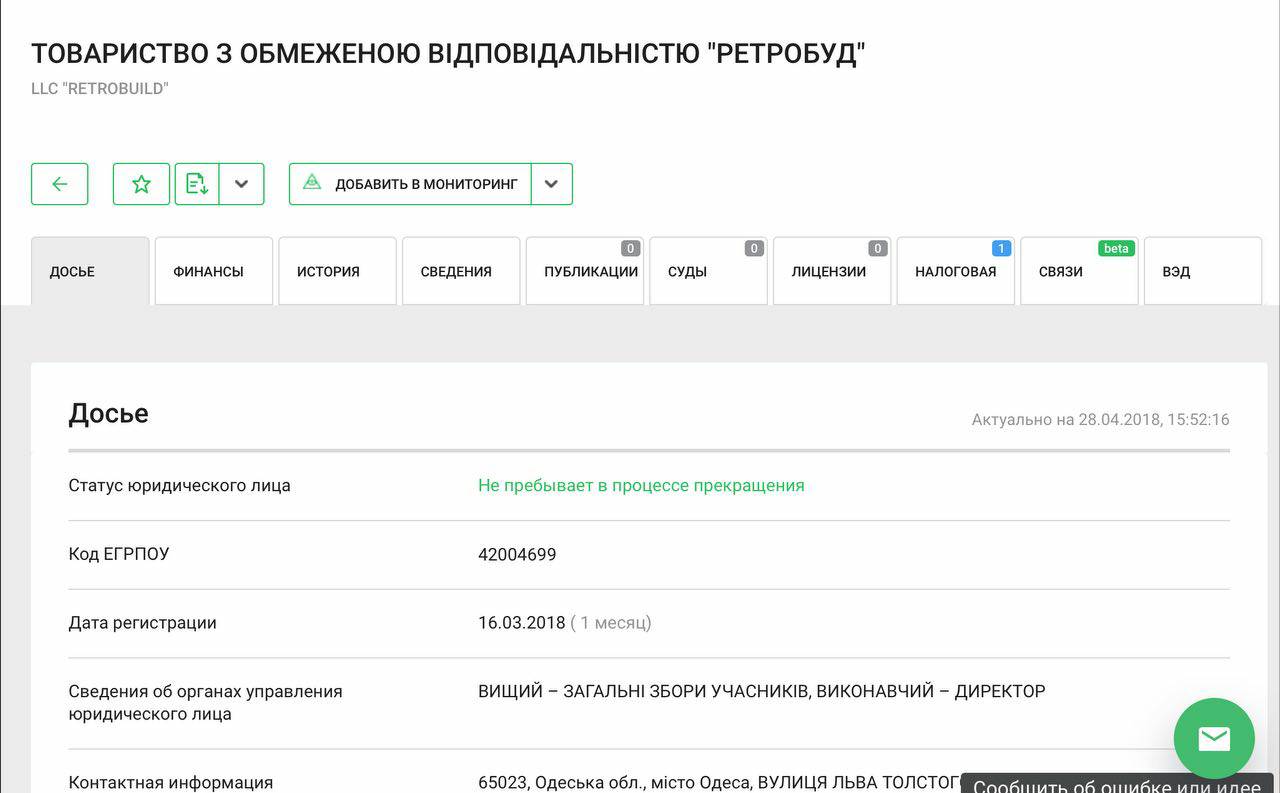This screenshot has height=793, width=1280.
Task: Expand the export options dropdown arrow
Action: (241, 184)
